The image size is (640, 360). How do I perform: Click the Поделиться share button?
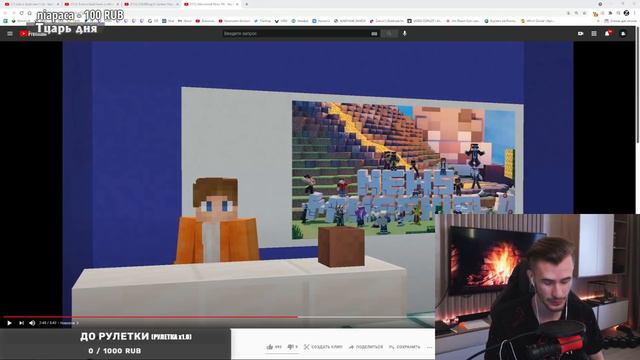366,347
